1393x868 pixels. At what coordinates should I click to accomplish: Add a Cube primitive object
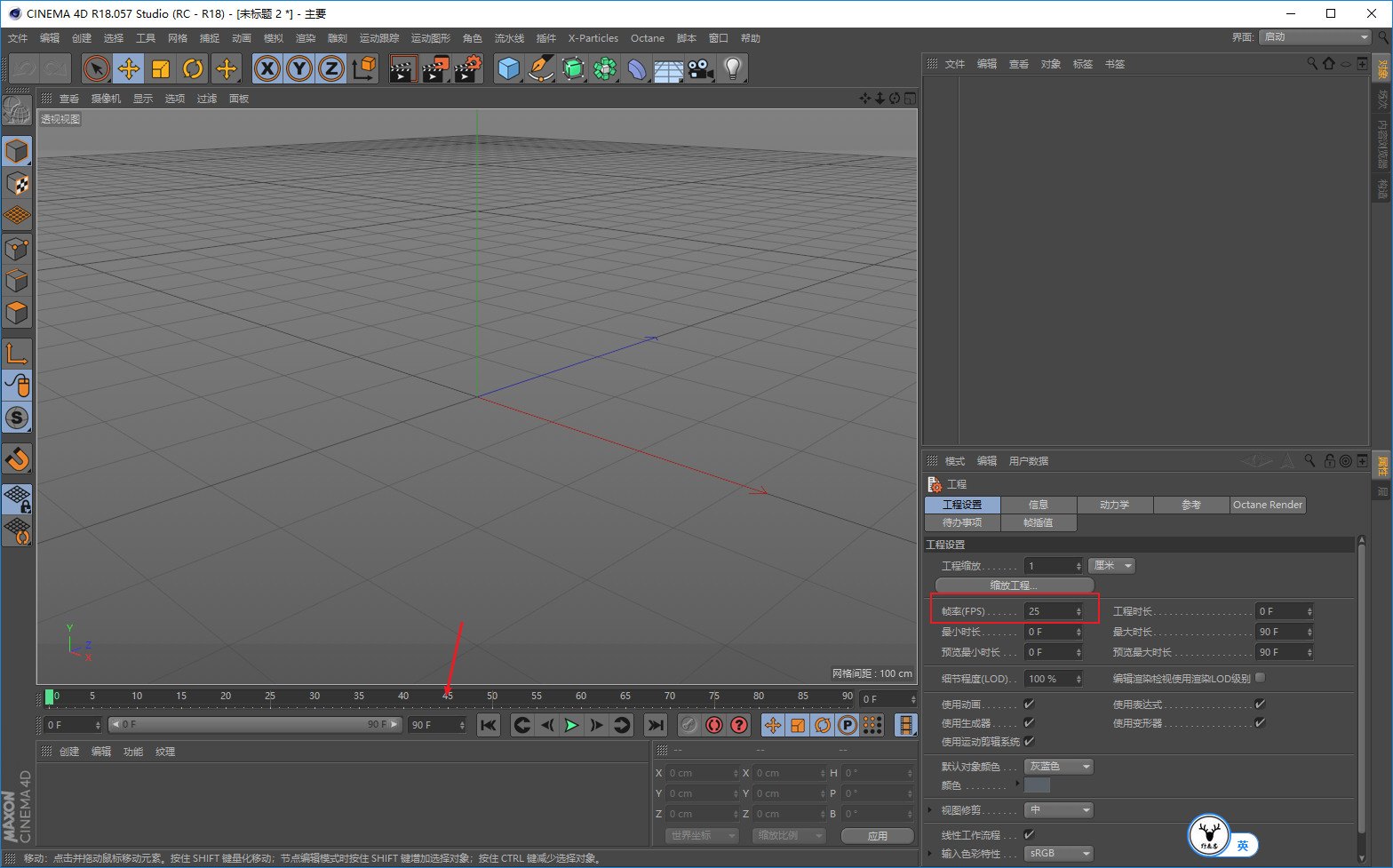[x=508, y=68]
